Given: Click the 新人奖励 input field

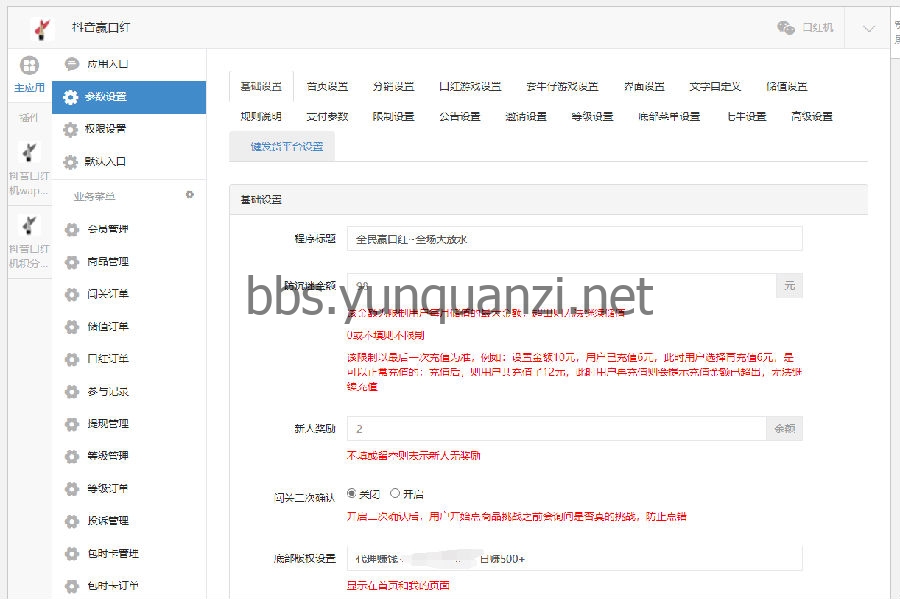Looking at the screenshot, I should [556, 428].
